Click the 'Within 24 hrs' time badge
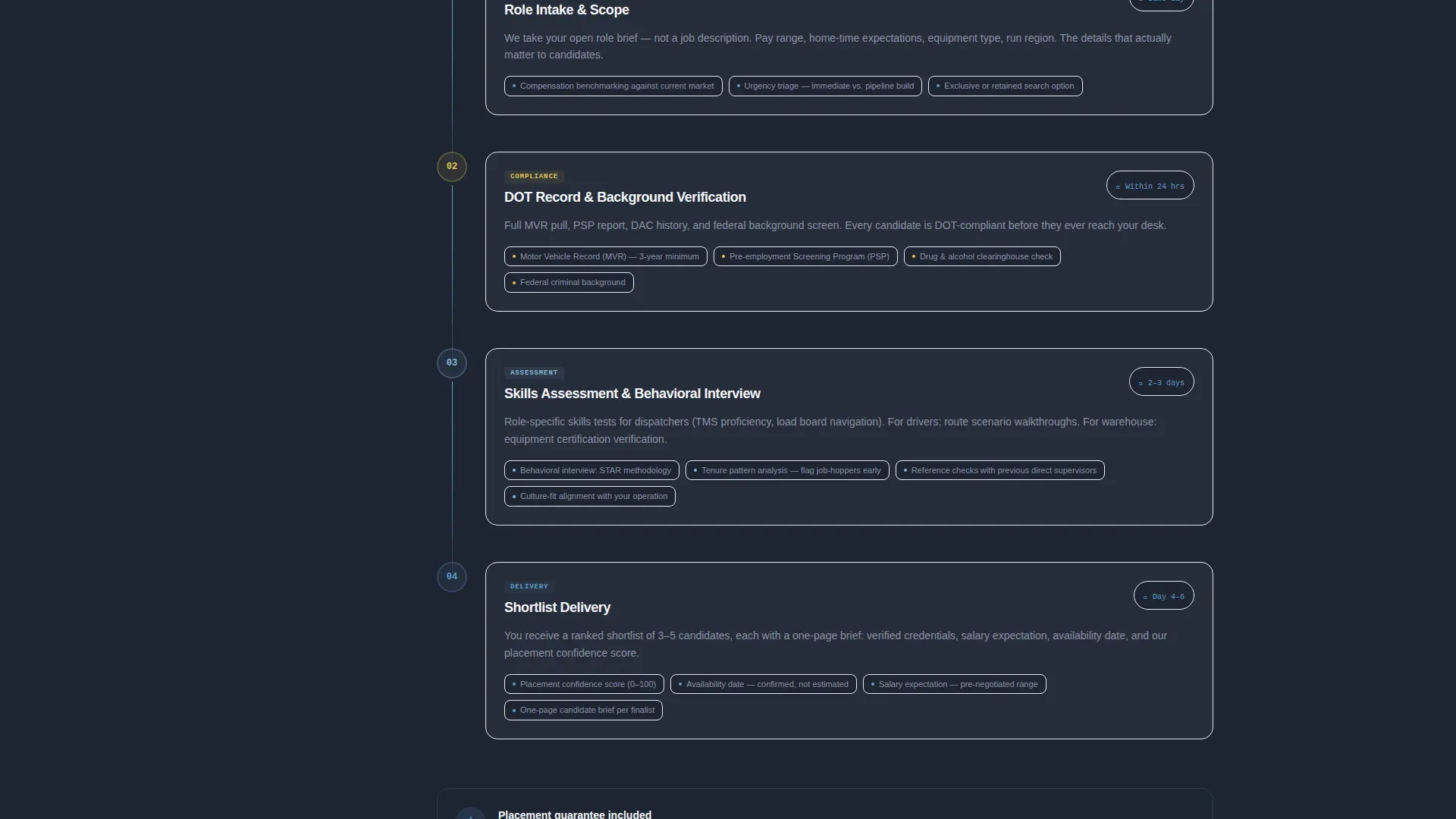Viewport: 1456px width, 819px height. coord(1150,186)
